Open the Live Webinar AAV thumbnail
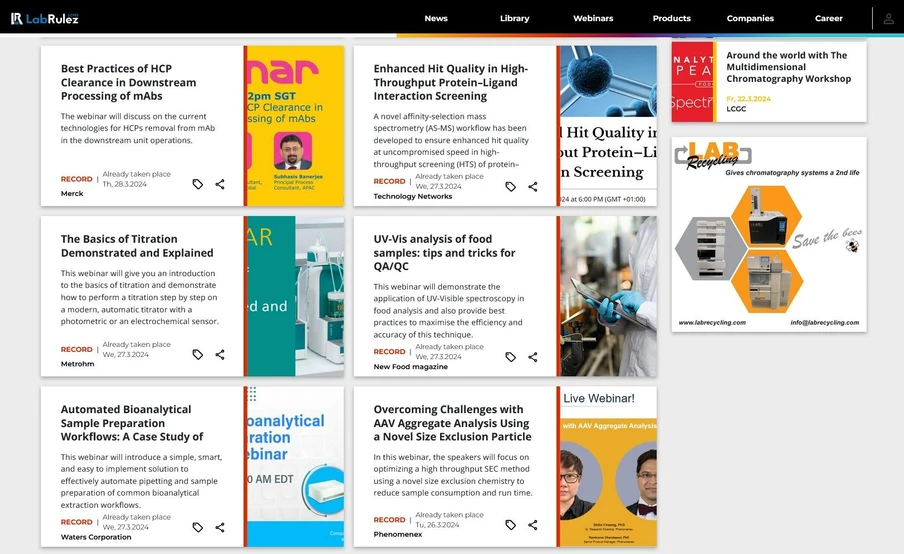This screenshot has width=904, height=554. click(x=607, y=466)
